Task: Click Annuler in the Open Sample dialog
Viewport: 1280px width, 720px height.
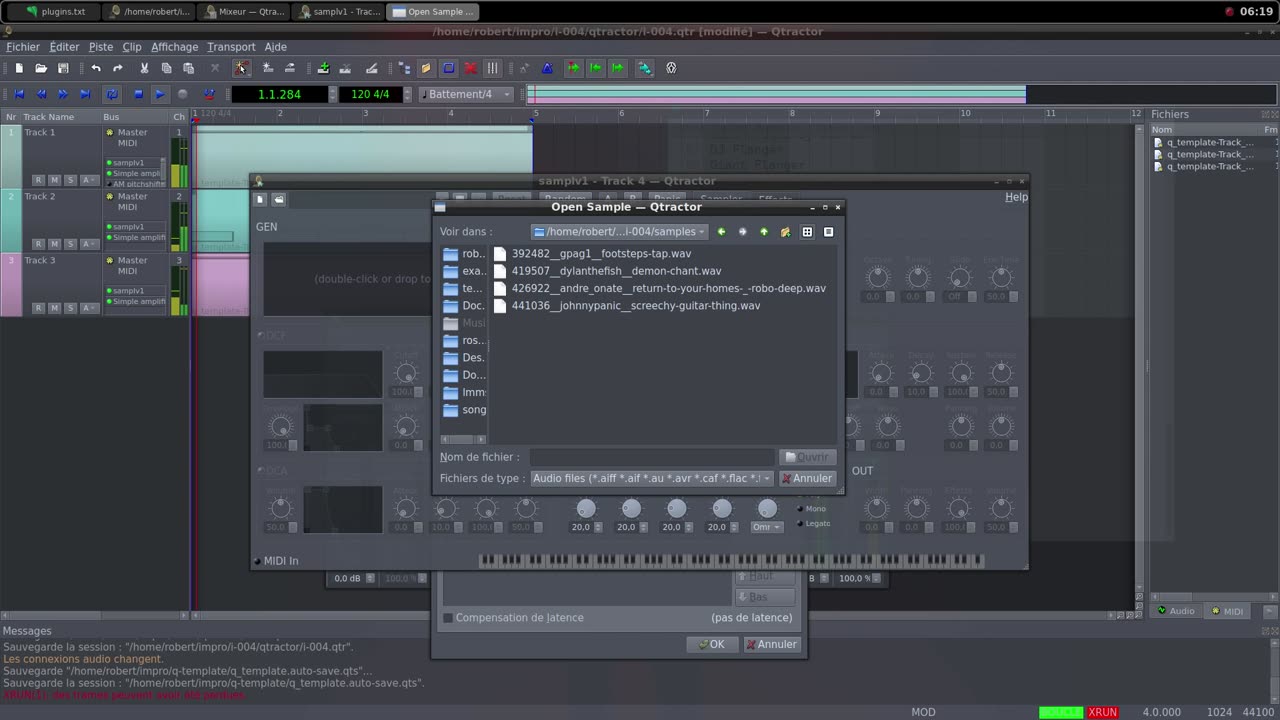Action: [807, 478]
